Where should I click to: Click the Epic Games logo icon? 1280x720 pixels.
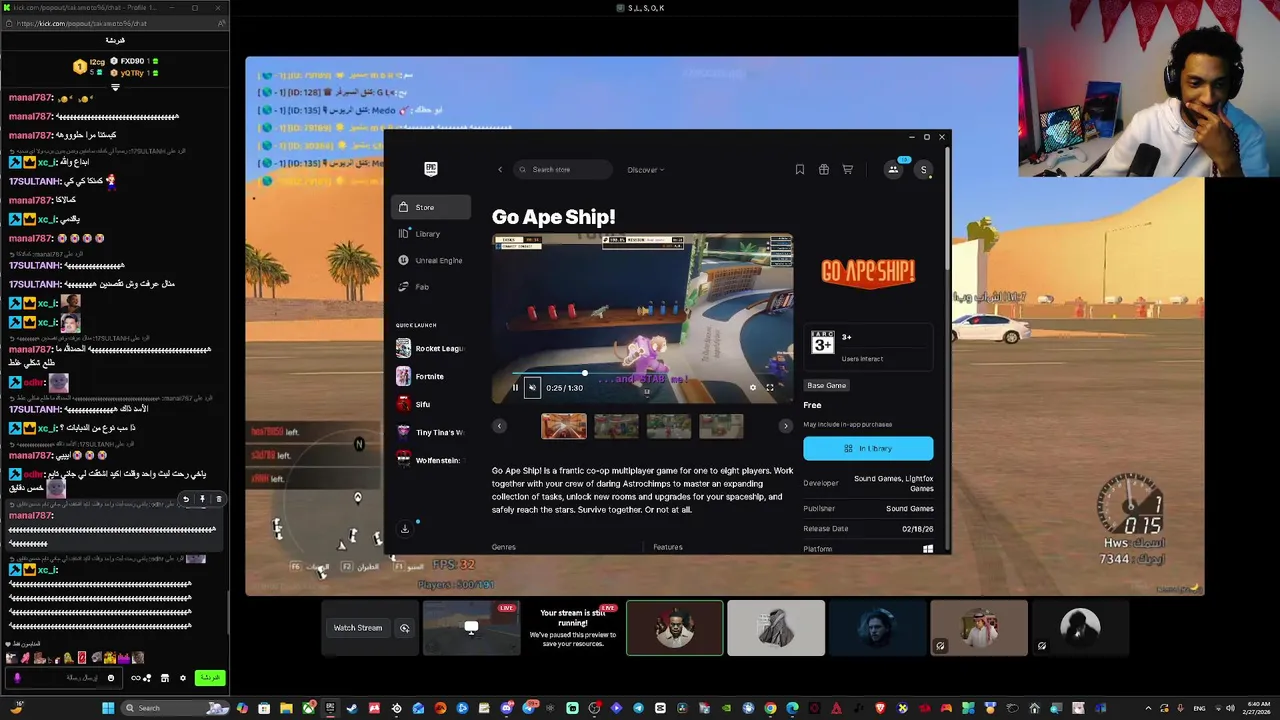tap(430, 169)
